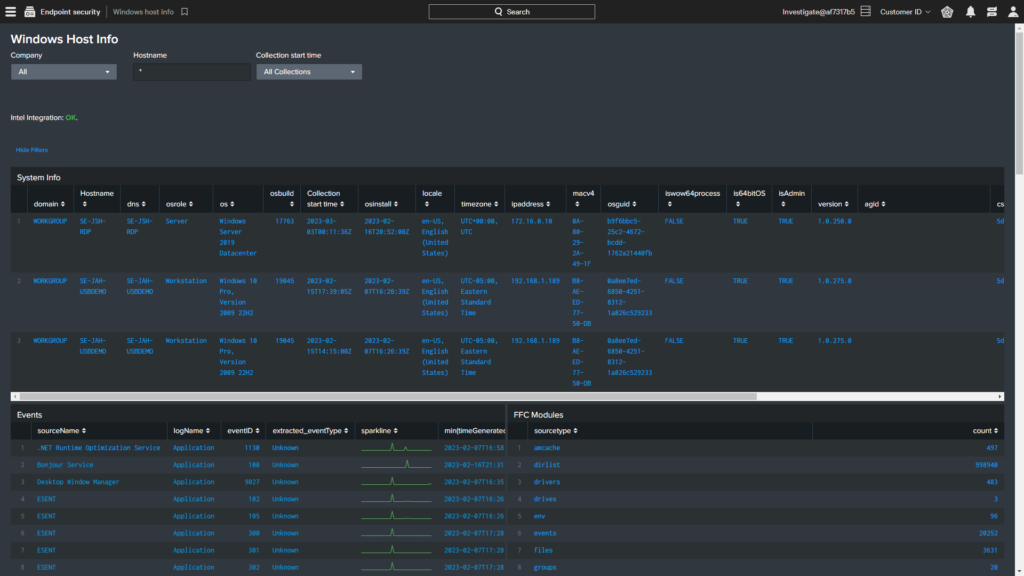
Task: Click the Endpoint security app icon
Action: 29,12
